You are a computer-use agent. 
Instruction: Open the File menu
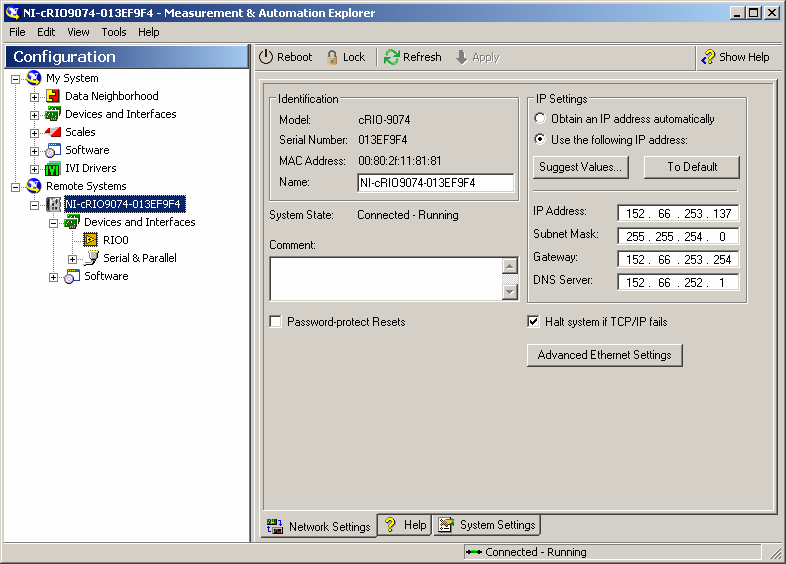pos(17,32)
